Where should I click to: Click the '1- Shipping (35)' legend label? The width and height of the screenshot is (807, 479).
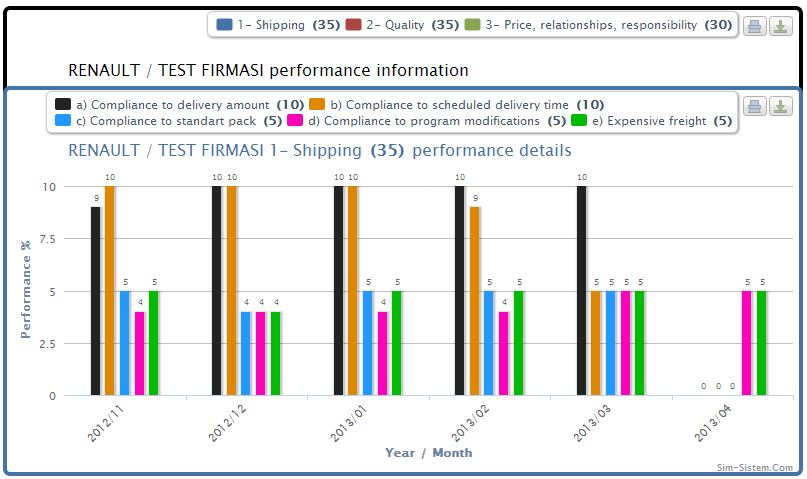click(x=288, y=25)
